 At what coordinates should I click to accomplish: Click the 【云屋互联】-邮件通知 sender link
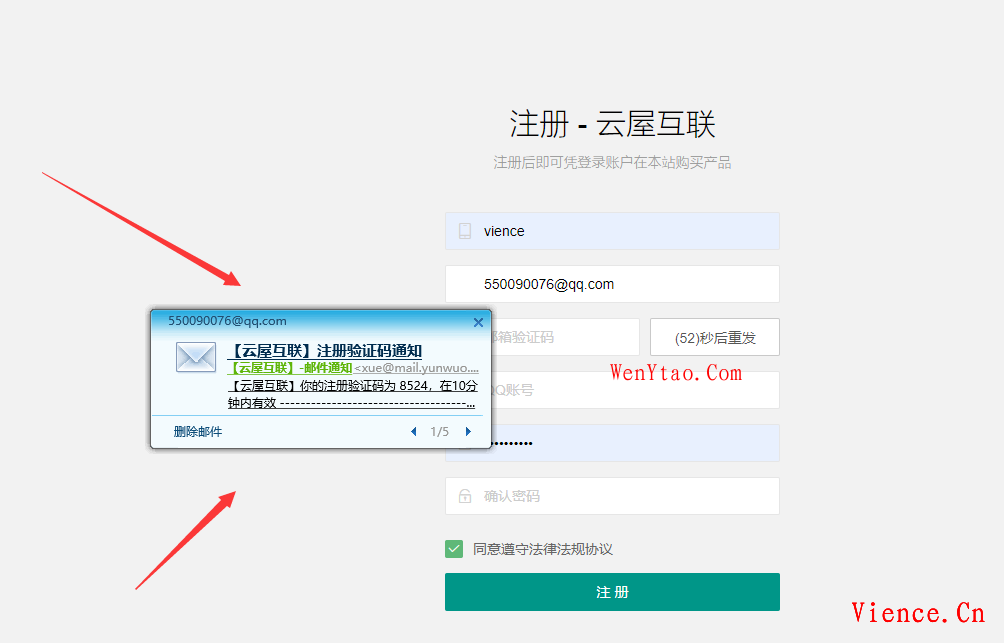pyautogui.click(x=291, y=368)
